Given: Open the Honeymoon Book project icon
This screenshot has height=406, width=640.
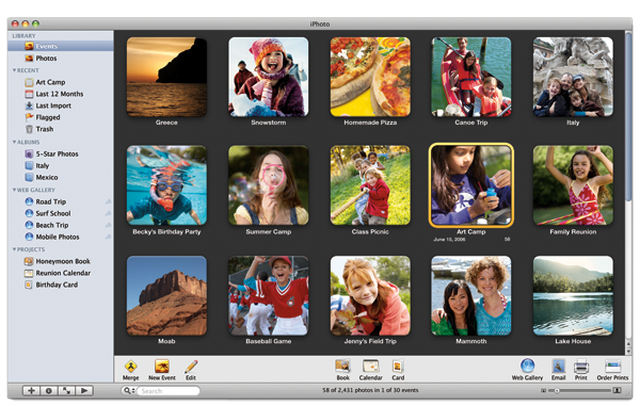Looking at the screenshot, I should [29, 261].
